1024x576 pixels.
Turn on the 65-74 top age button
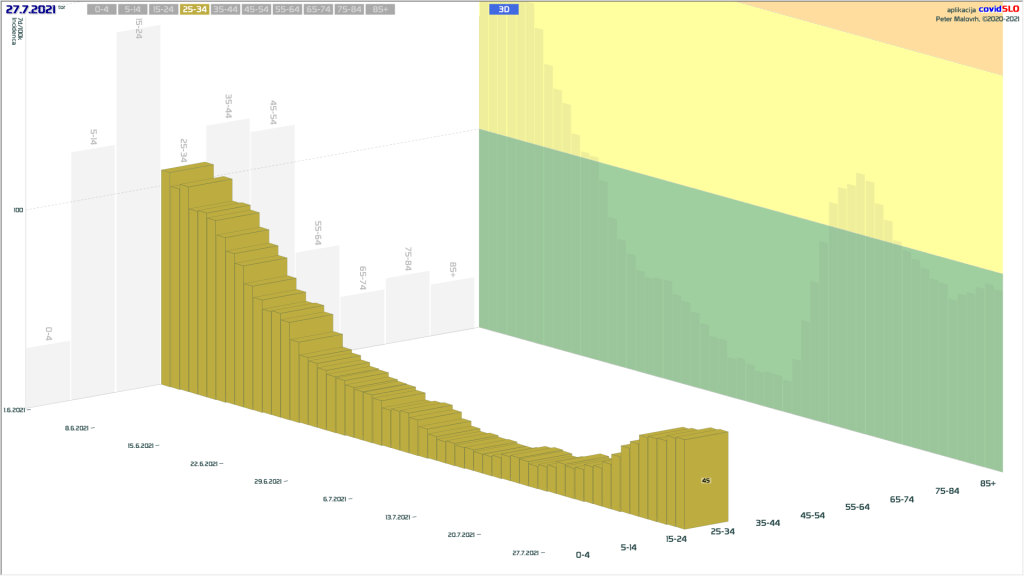tap(319, 9)
